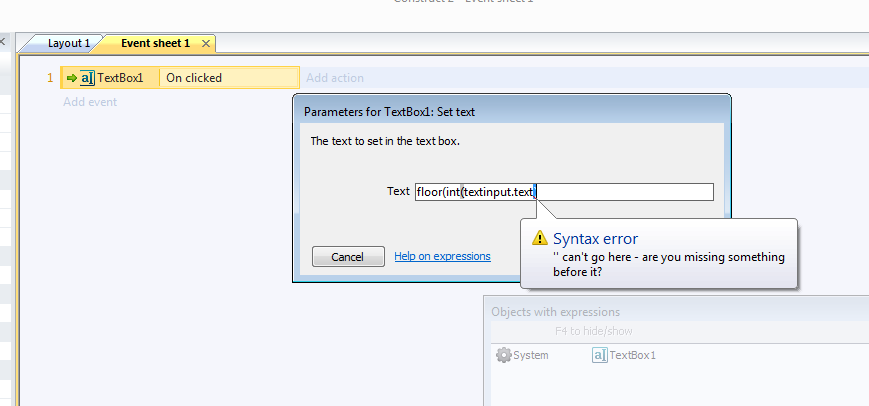Click inside the Text expression field
Image resolution: width=869 pixels, height=406 pixels.
click(x=564, y=192)
